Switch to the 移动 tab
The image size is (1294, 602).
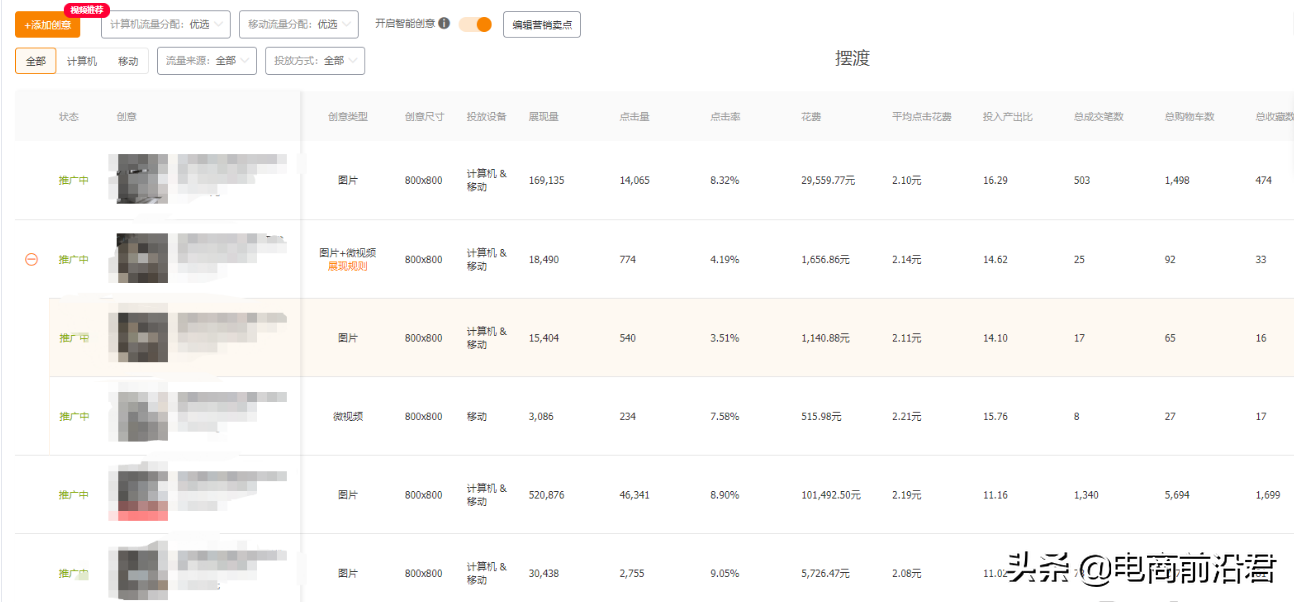128,61
